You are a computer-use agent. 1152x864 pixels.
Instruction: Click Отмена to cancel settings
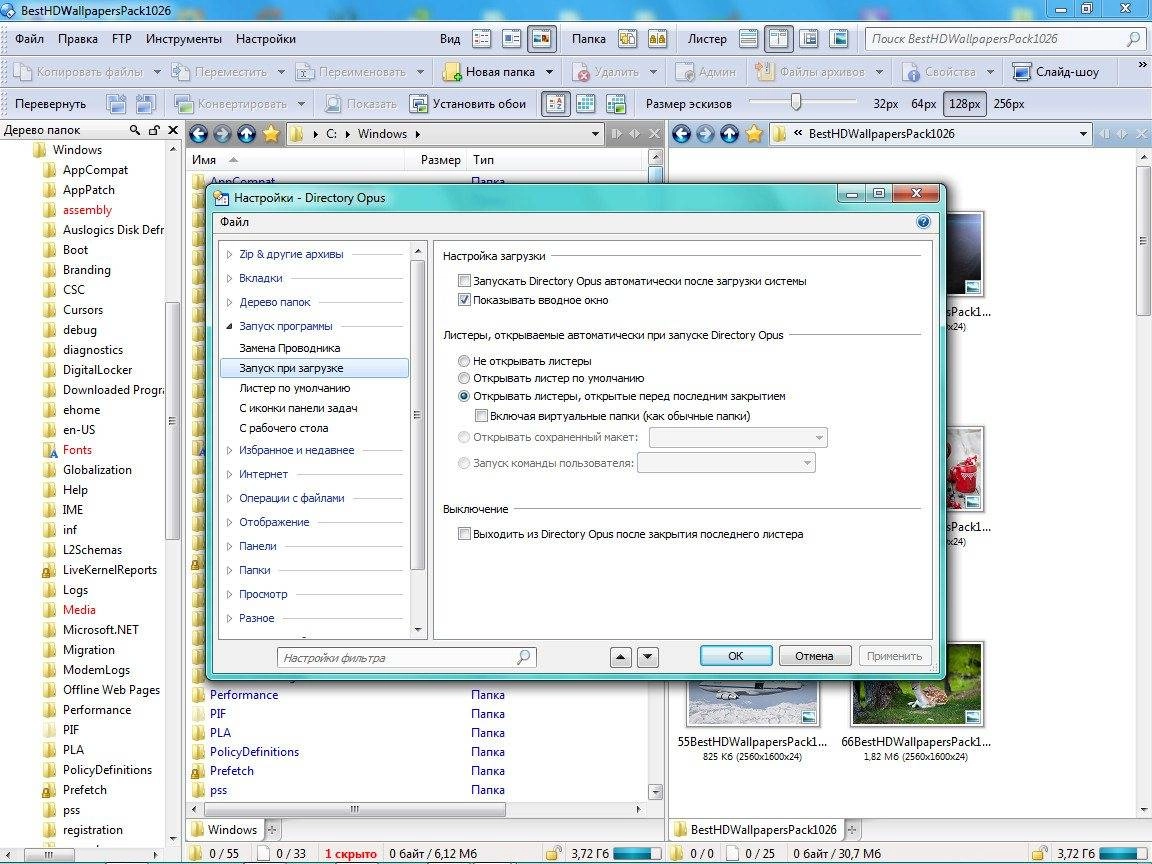pyautogui.click(x=814, y=656)
